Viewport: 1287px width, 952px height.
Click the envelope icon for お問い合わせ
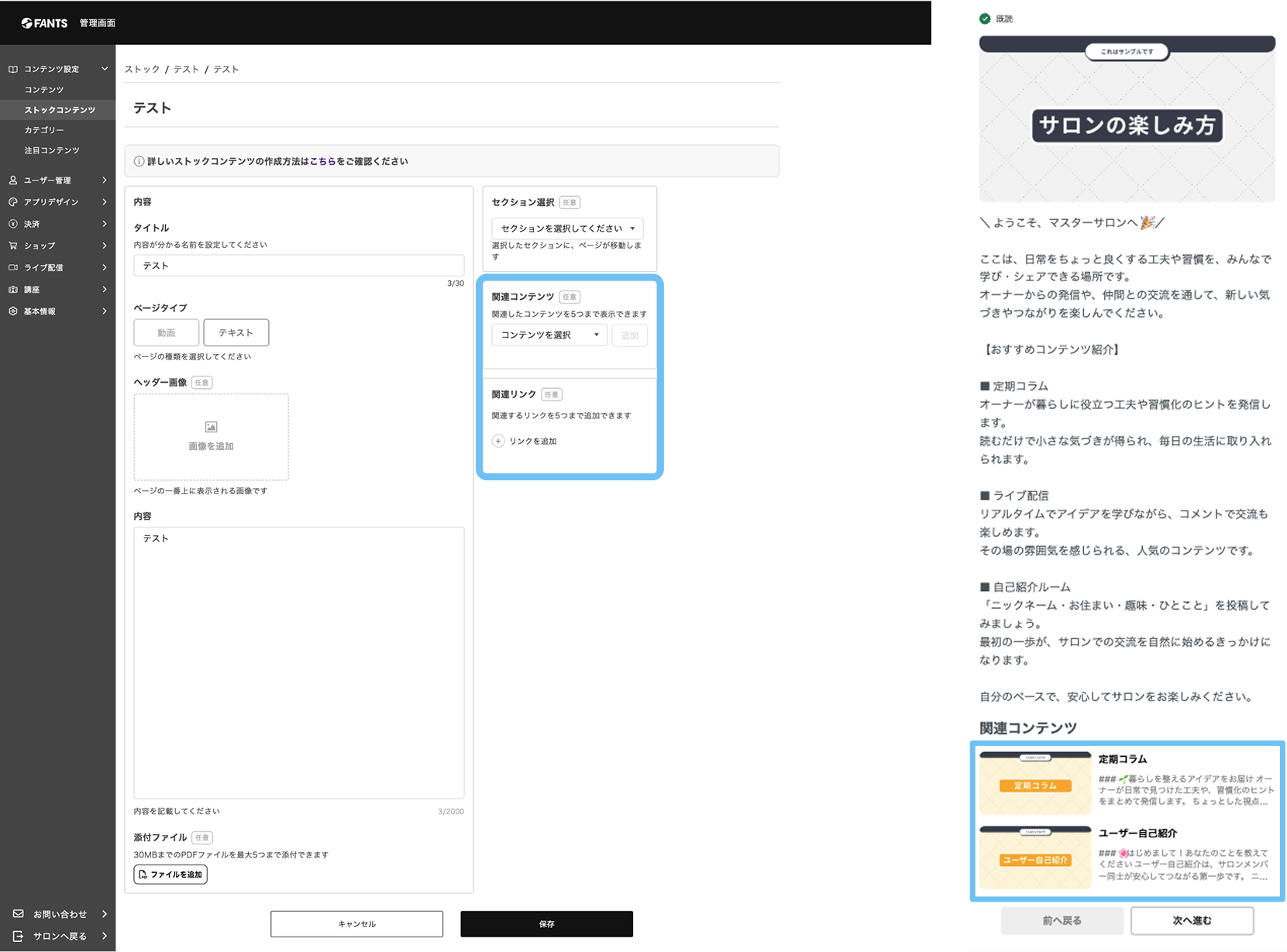coord(19,914)
